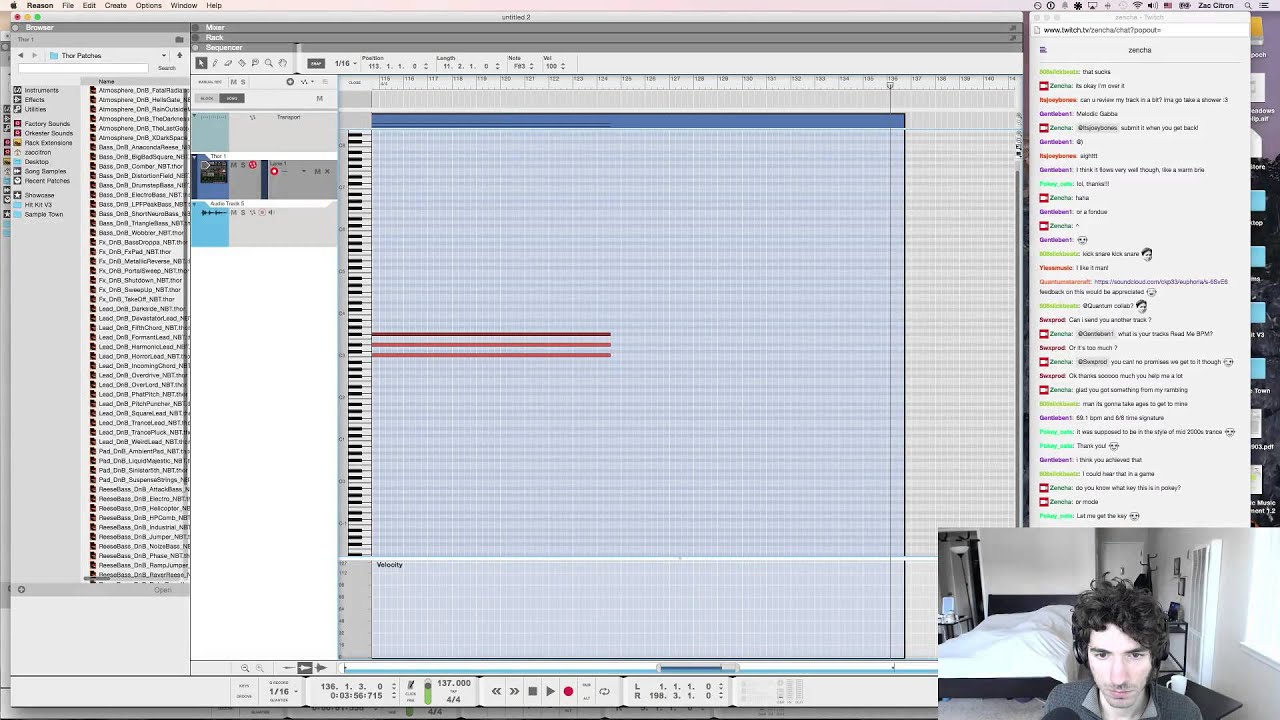Toggle Manual Rec button
The height and width of the screenshot is (720, 1280).
pyautogui.click(x=209, y=81)
